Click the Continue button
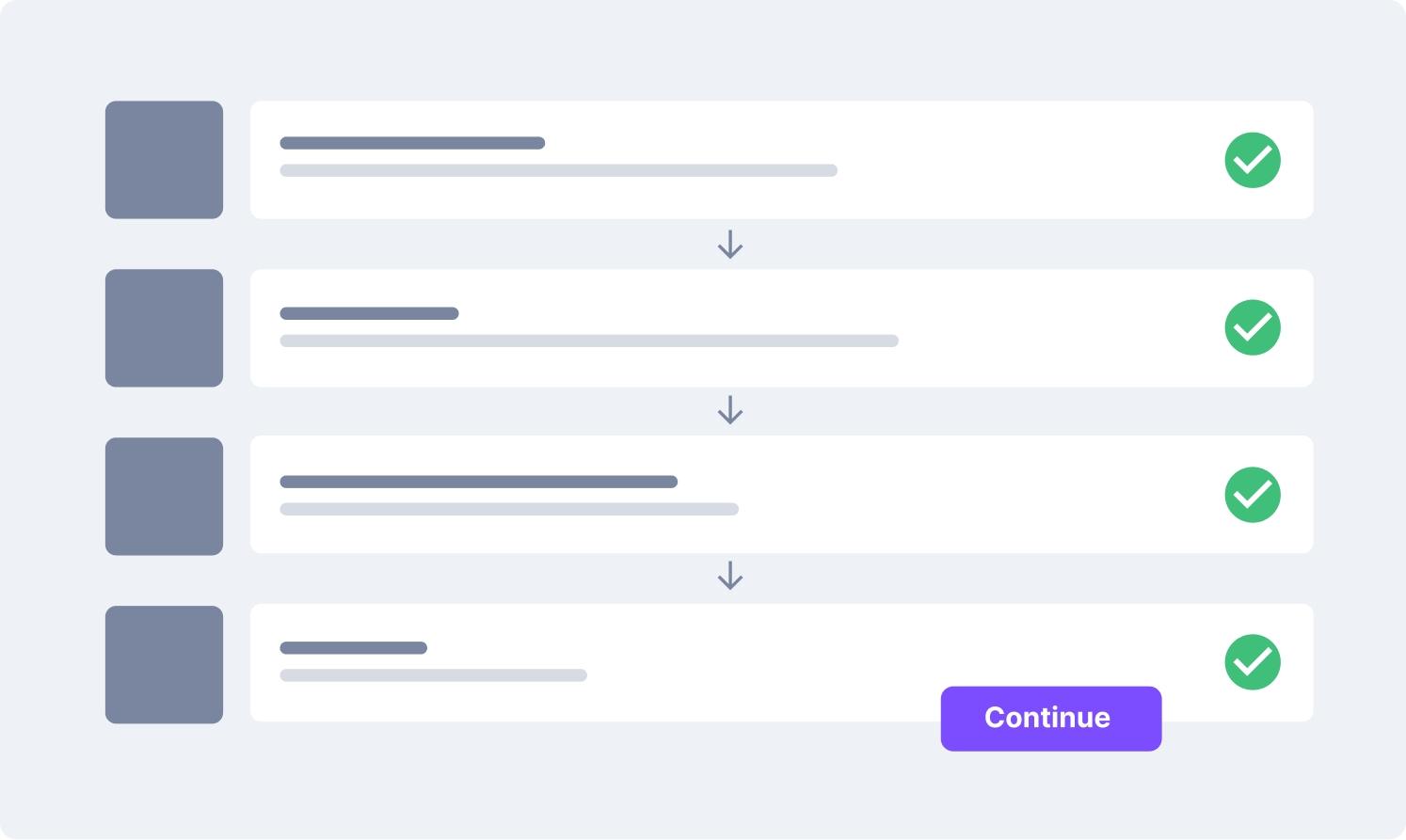The image size is (1406, 840). pos(1051,719)
